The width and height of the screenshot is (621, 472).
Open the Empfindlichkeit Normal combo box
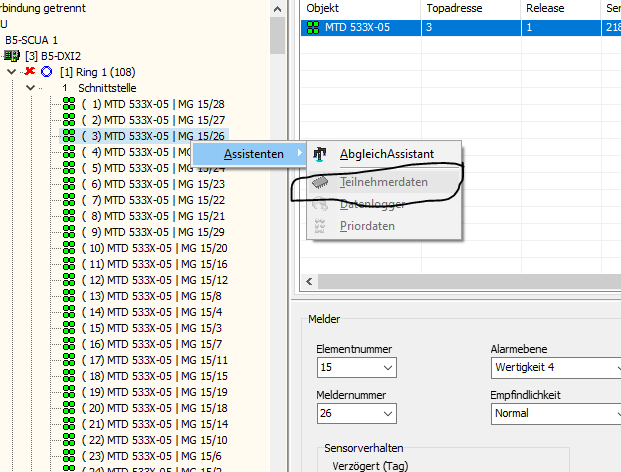(556, 414)
